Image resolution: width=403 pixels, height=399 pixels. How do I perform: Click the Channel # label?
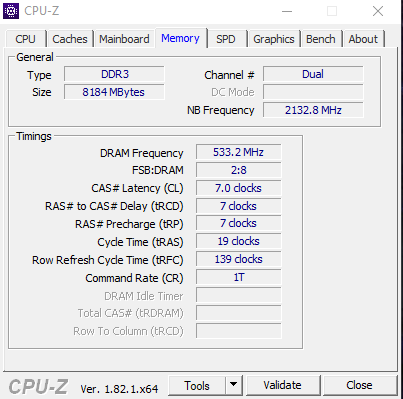(x=229, y=75)
